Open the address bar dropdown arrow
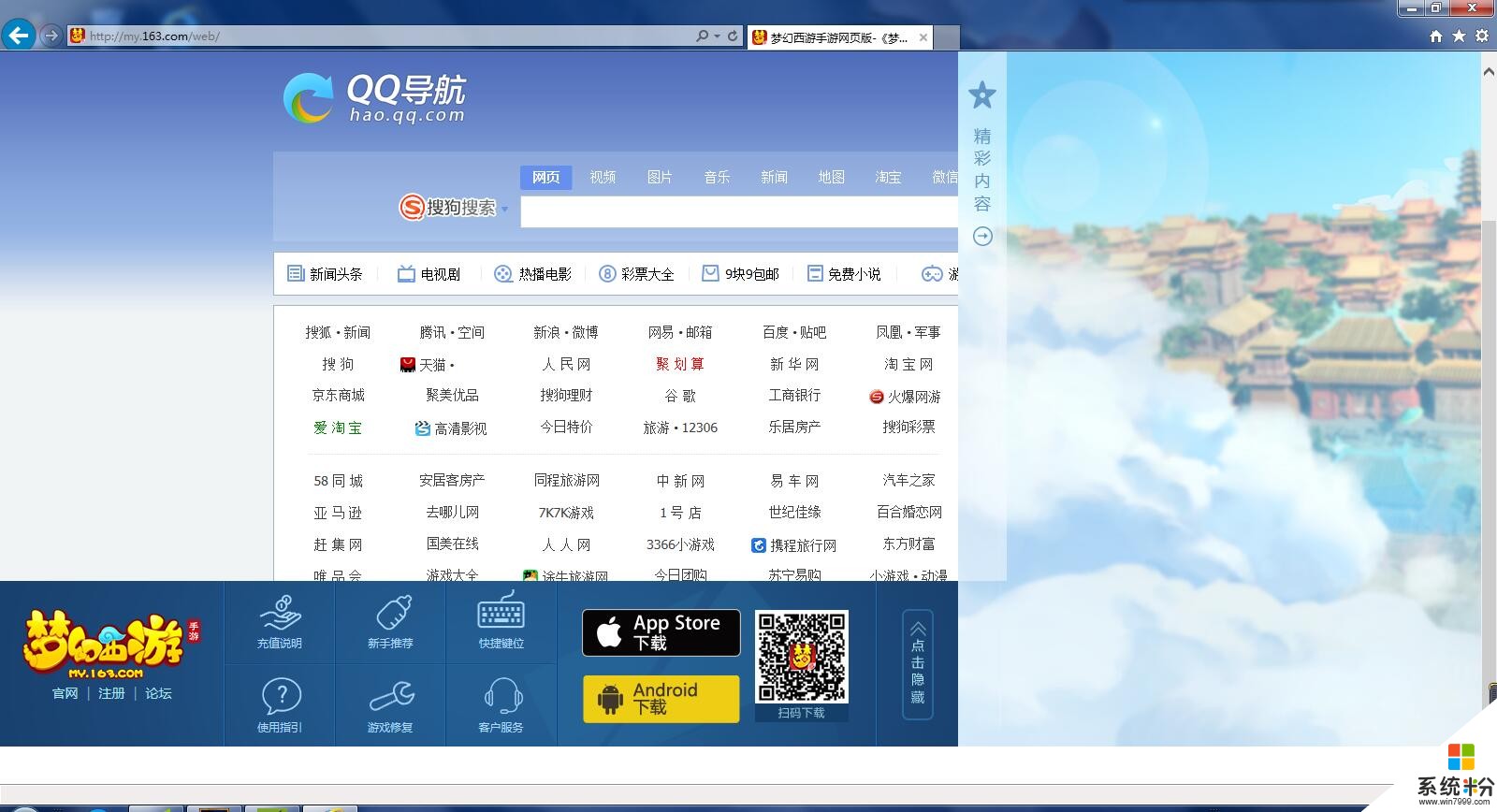The height and width of the screenshot is (812, 1497). [x=717, y=36]
